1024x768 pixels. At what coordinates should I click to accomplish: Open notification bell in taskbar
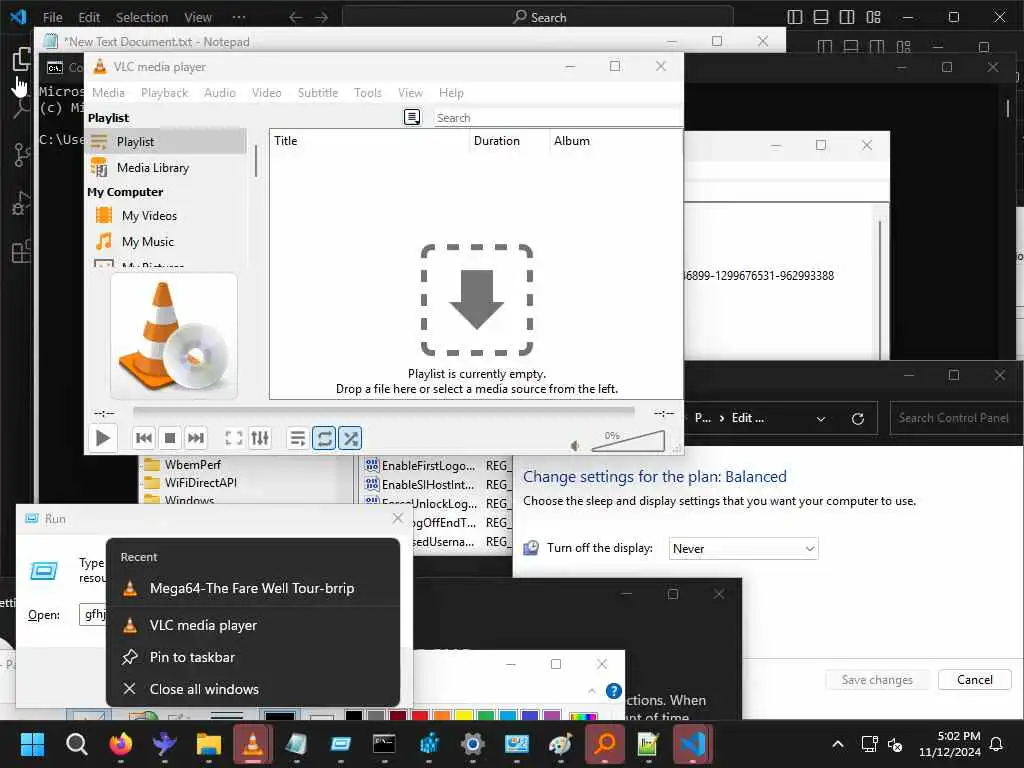click(996, 744)
